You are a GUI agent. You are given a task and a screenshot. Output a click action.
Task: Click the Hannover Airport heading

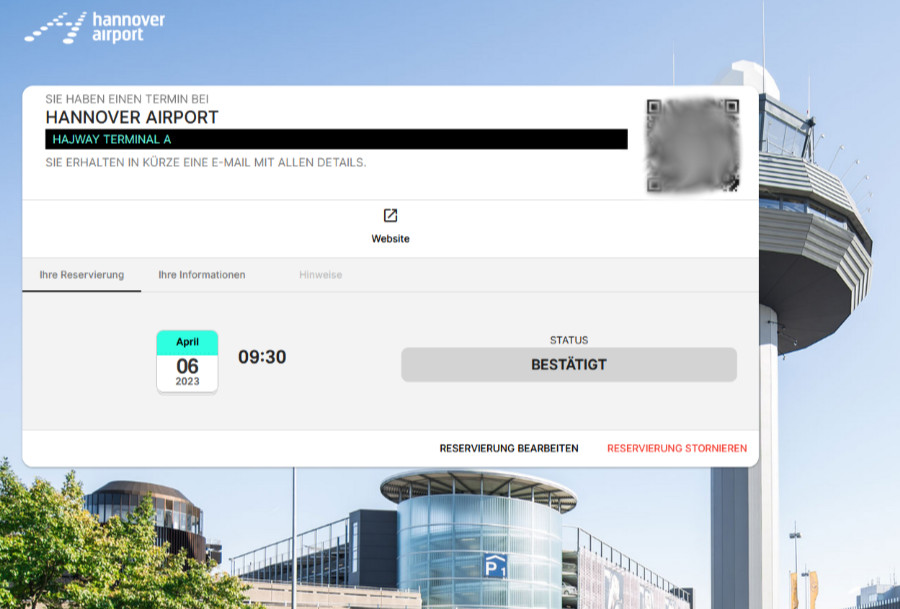[x=132, y=118]
